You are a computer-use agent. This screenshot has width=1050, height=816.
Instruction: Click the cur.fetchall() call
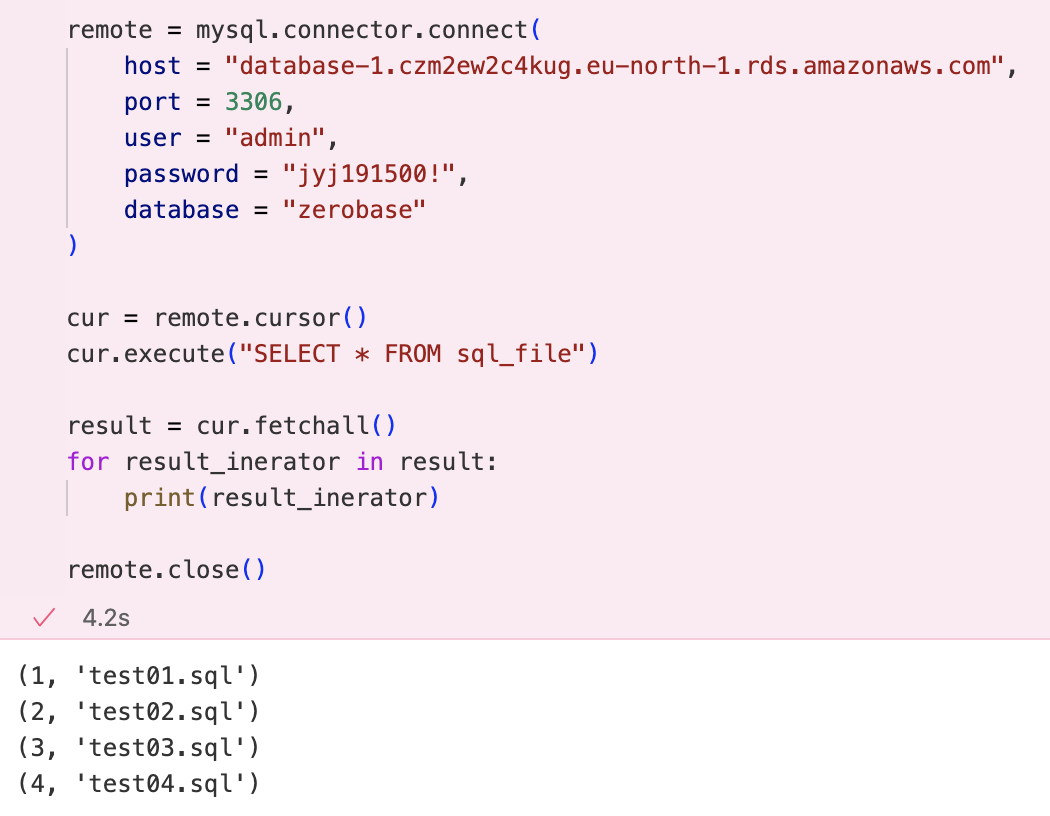coord(296,426)
